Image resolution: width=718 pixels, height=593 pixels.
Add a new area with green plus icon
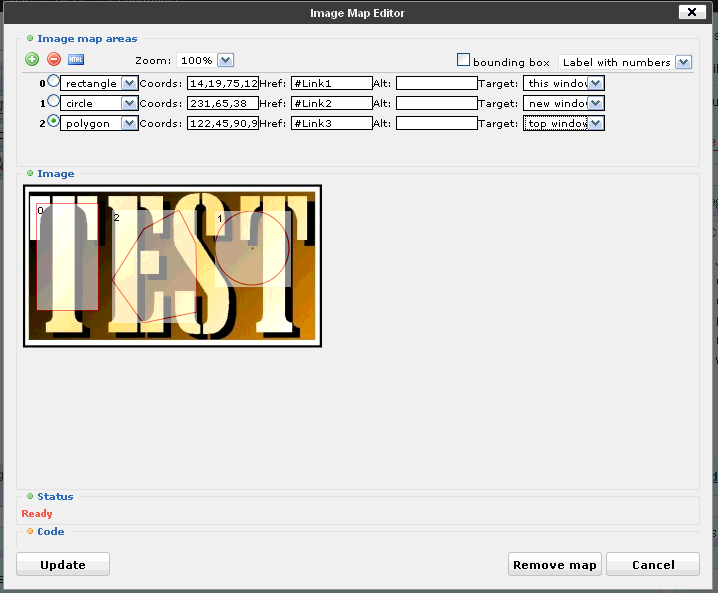coord(32,59)
